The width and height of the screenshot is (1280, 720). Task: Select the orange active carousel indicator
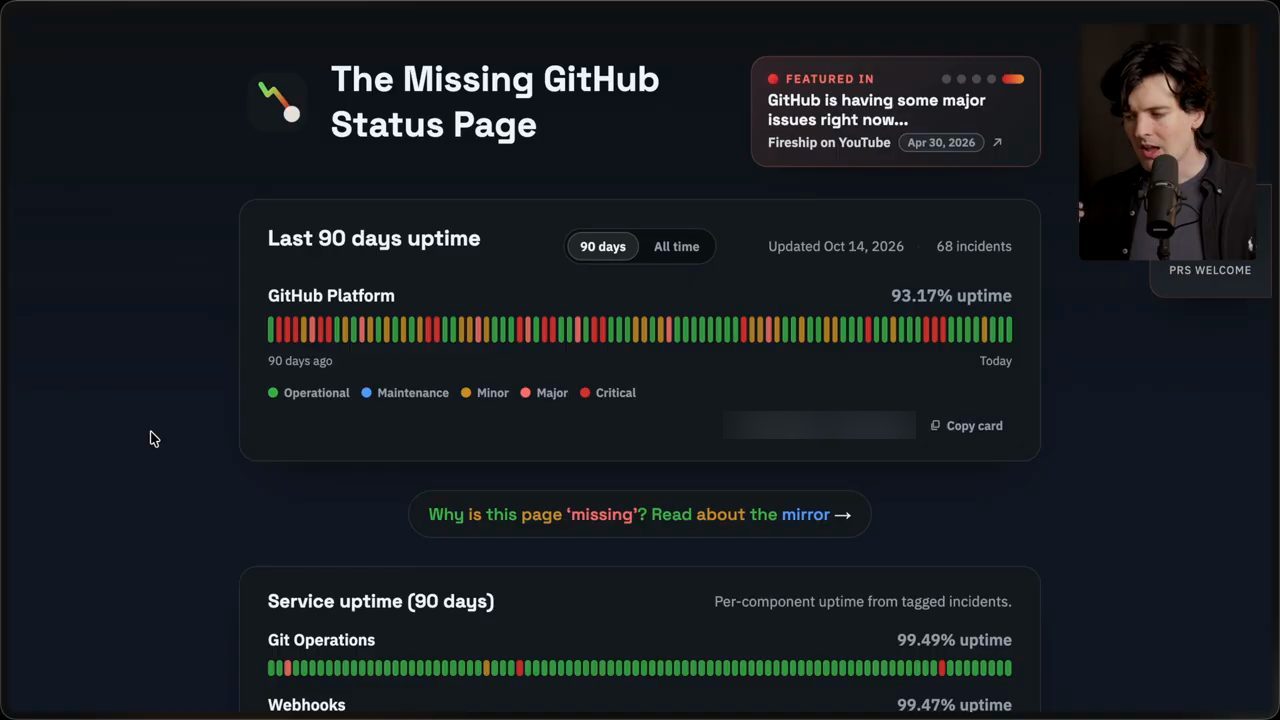pyautogui.click(x=1013, y=79)
